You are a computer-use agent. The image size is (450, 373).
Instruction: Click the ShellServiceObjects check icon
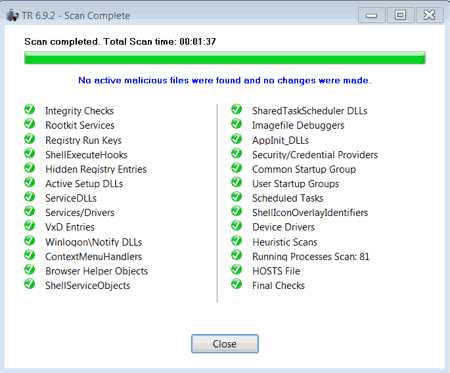click(30, 284)
